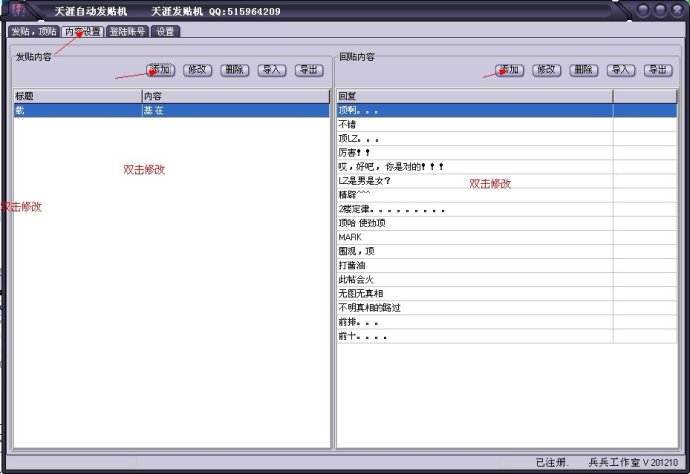The height and width of the screenshot is (474, 690).
Task: Open the 发贴，顶贴 tab
Action: pos(33,31)
